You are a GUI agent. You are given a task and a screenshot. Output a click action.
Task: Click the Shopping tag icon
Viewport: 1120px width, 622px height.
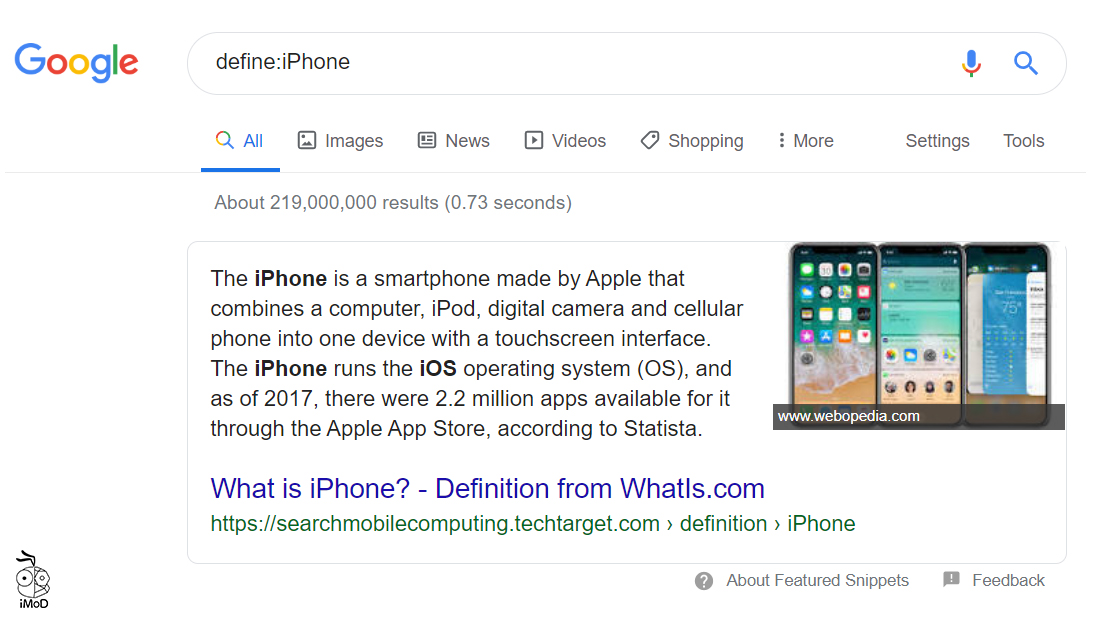(x=650, y=141)
